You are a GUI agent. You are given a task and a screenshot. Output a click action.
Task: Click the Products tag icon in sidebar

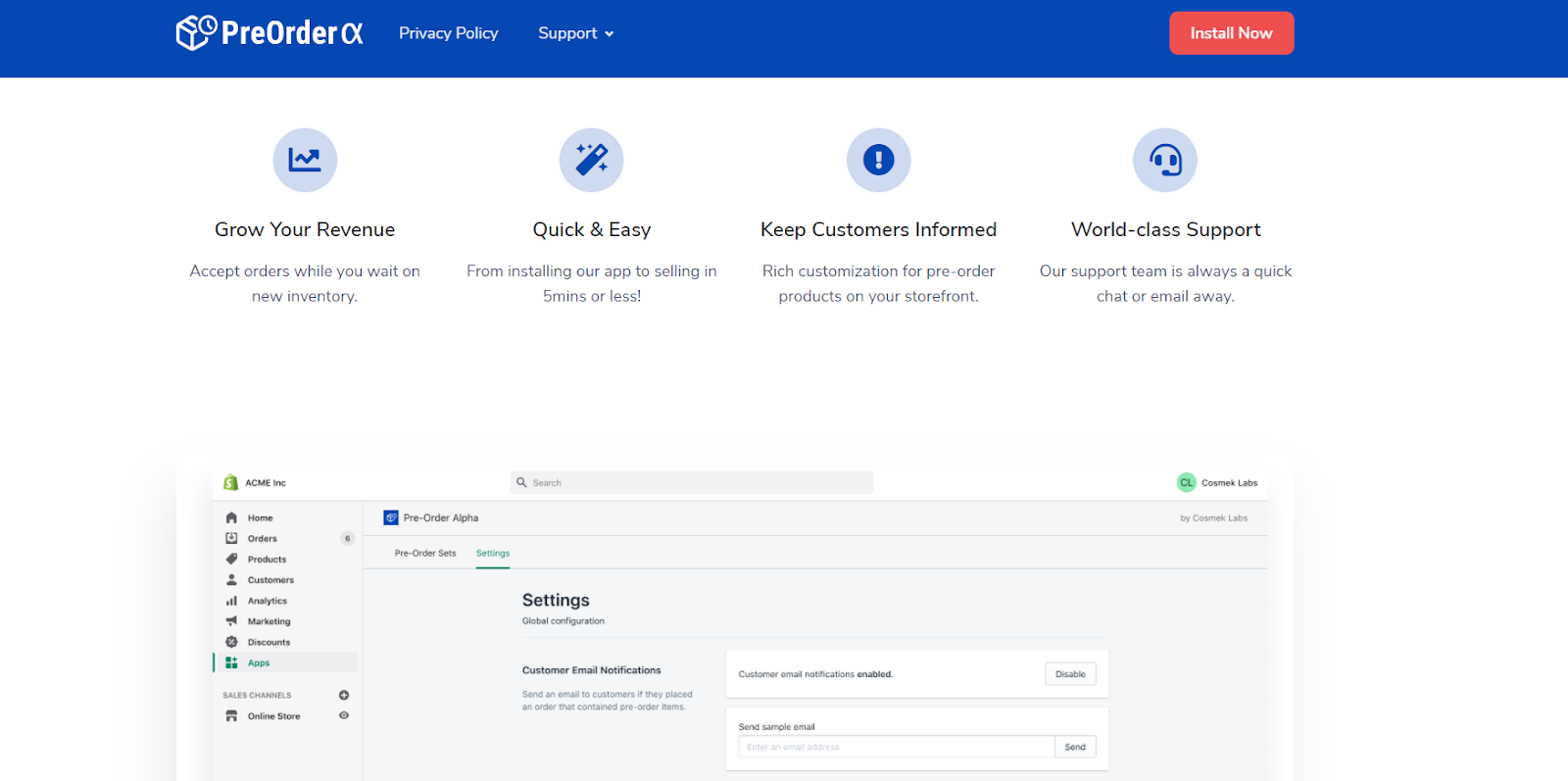[231, 559]
